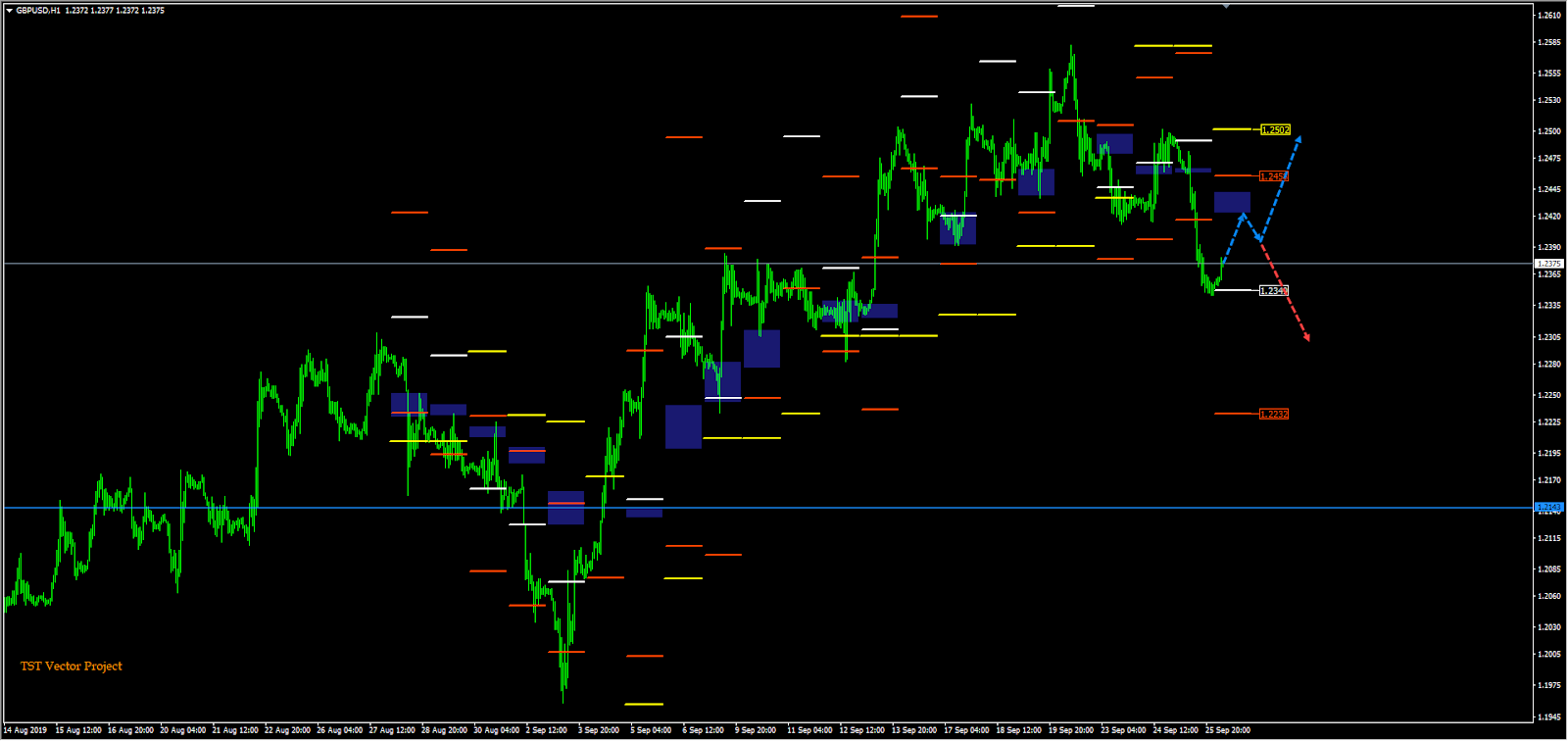Click the 2 Sep 12:00 time axis label
Image resolution: width=1568 pixels, height=741 pixels.
coord(546,730)
